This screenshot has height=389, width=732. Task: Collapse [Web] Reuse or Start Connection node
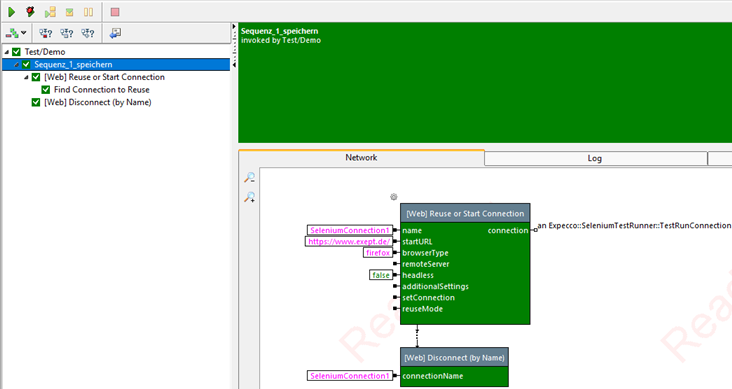tap(26, 77)
